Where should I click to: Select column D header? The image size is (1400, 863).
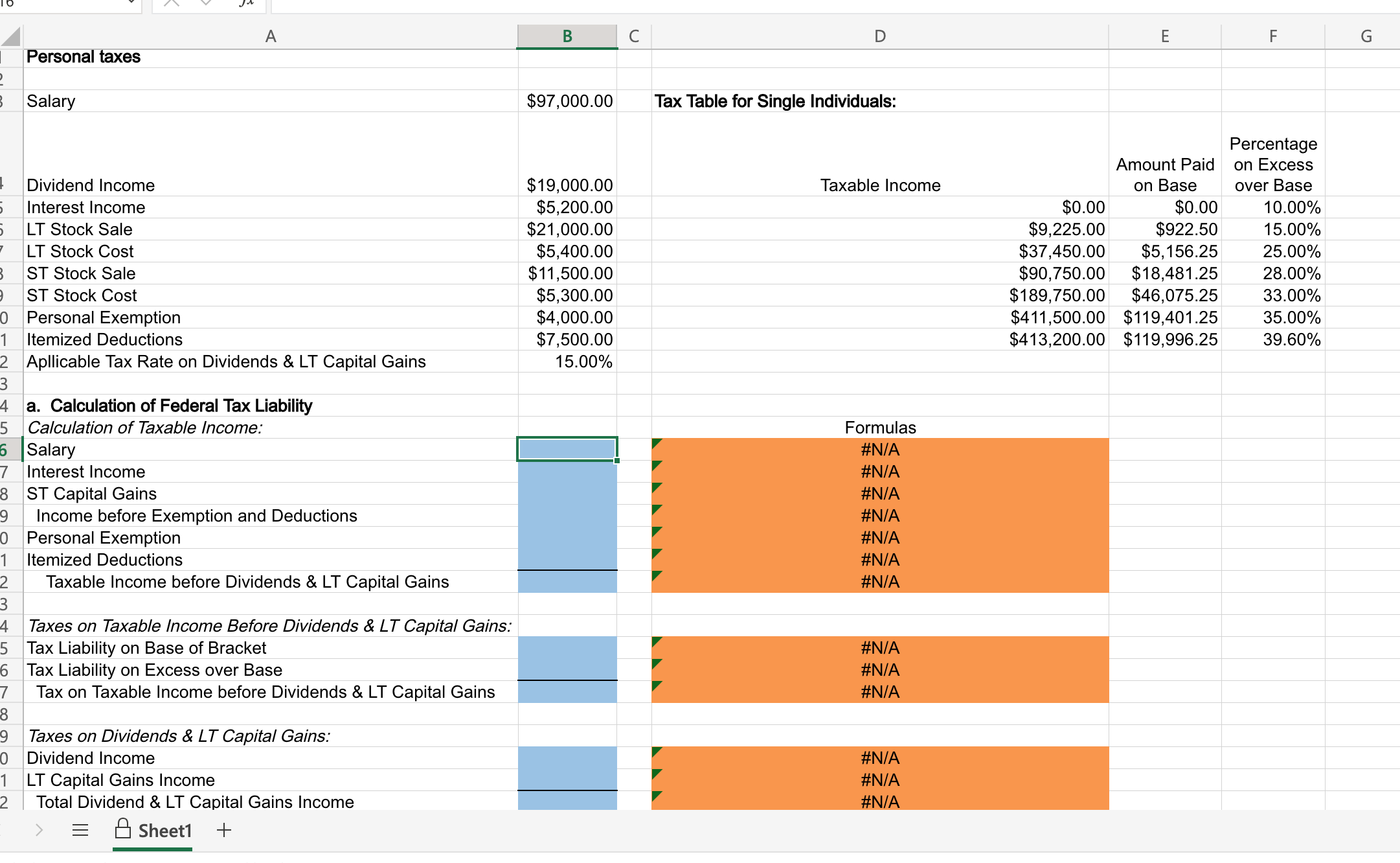[x=880, y=36]
